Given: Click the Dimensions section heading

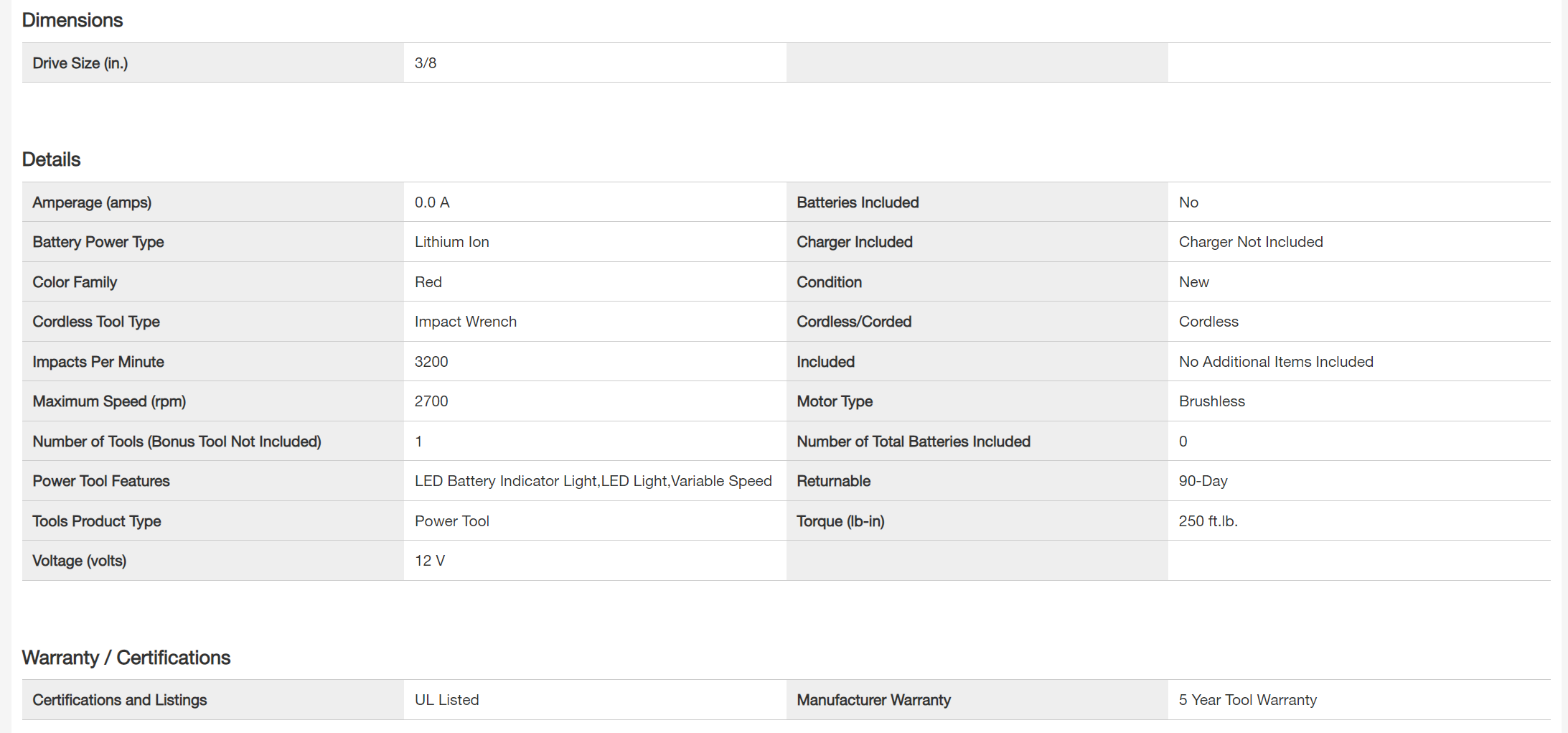Looking at the screenshot, I should coord(72,20).
